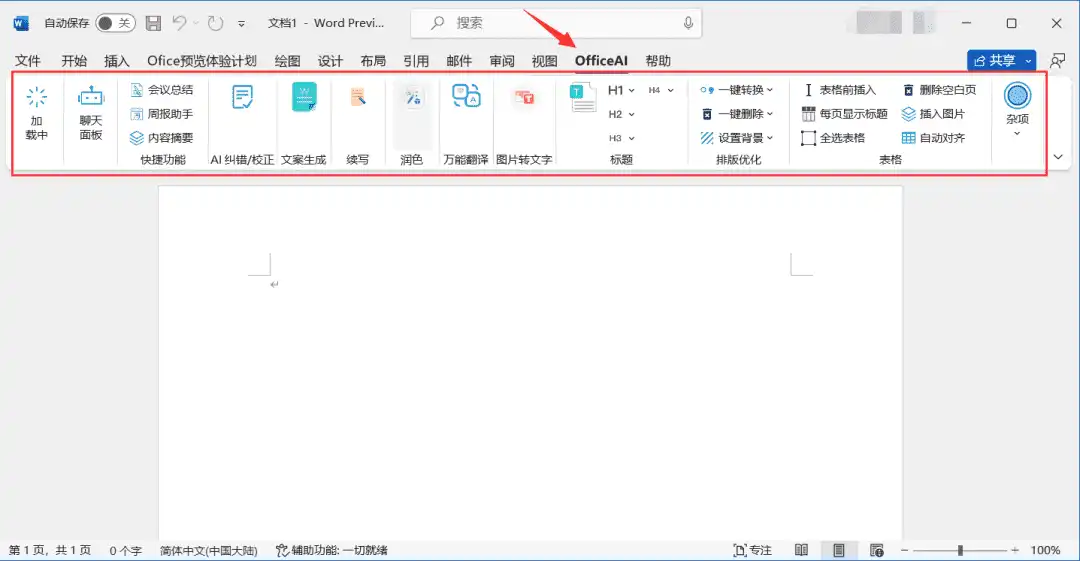Apply 自动对齐 auto align

933,138
